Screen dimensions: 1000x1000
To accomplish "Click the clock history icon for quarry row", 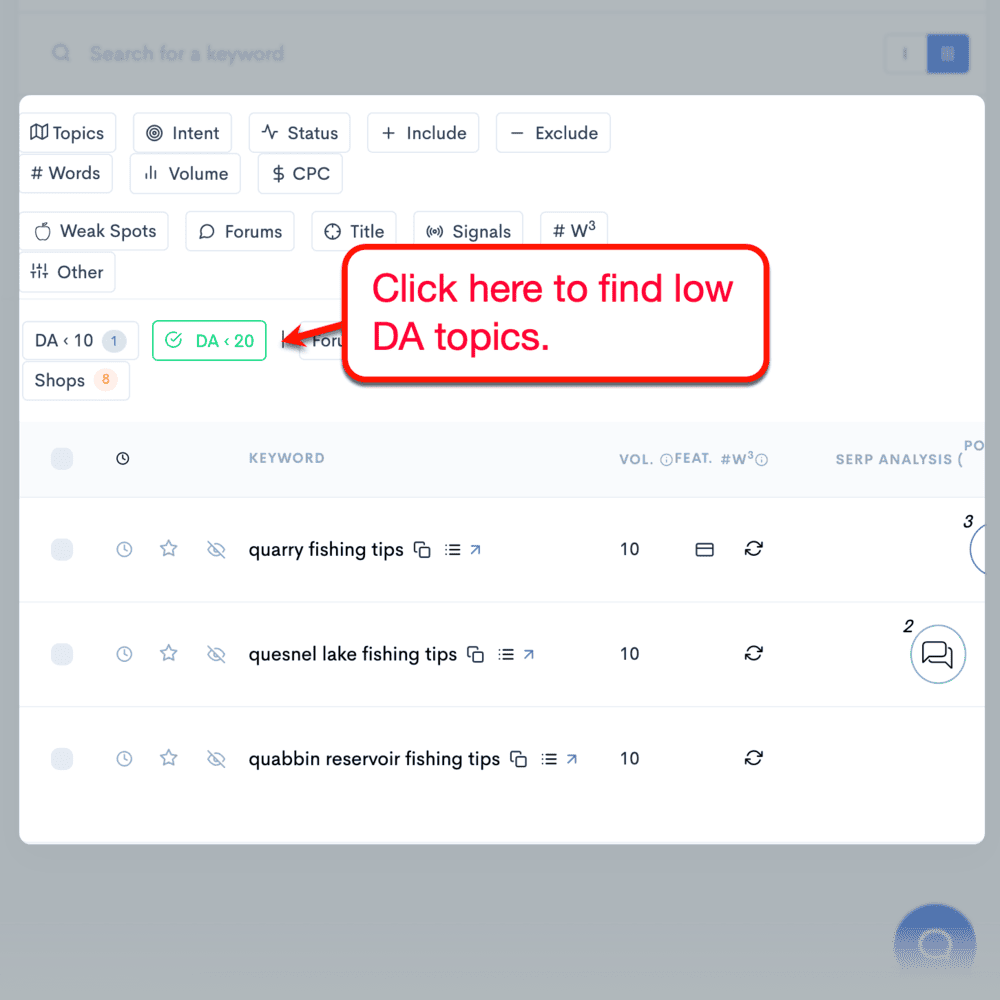I will click(124, 549).
